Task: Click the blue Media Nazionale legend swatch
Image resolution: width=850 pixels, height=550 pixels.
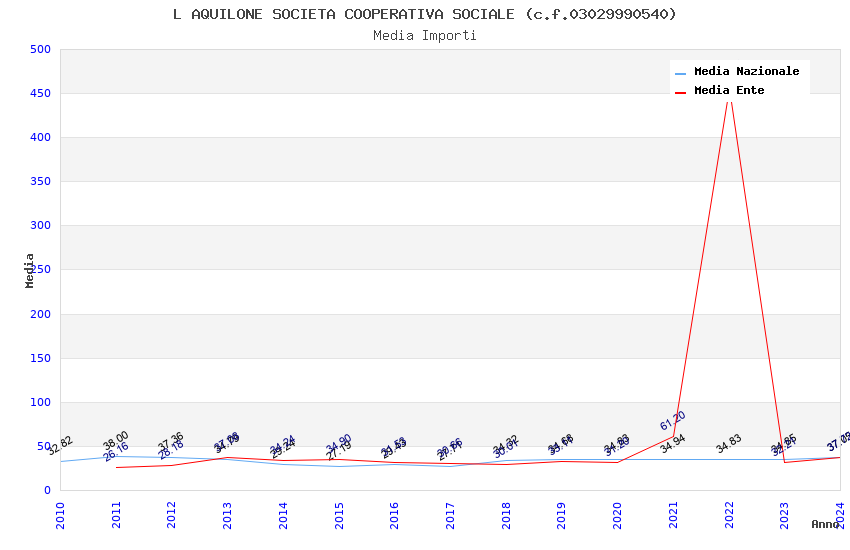Action: pyautogui.click(x=680, y=74)
